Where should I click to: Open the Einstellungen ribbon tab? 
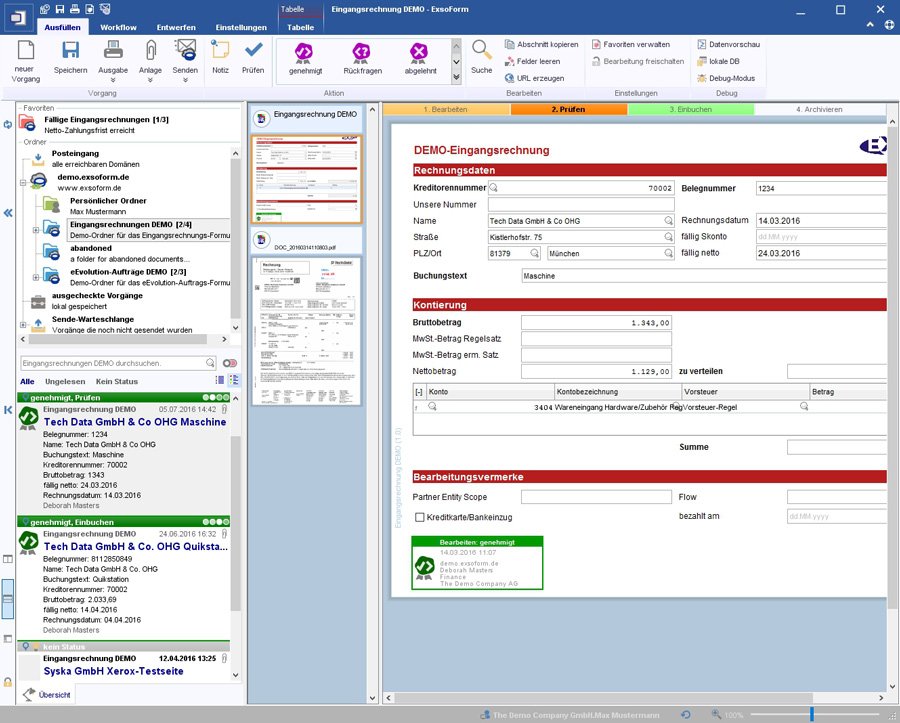(241, 27)
